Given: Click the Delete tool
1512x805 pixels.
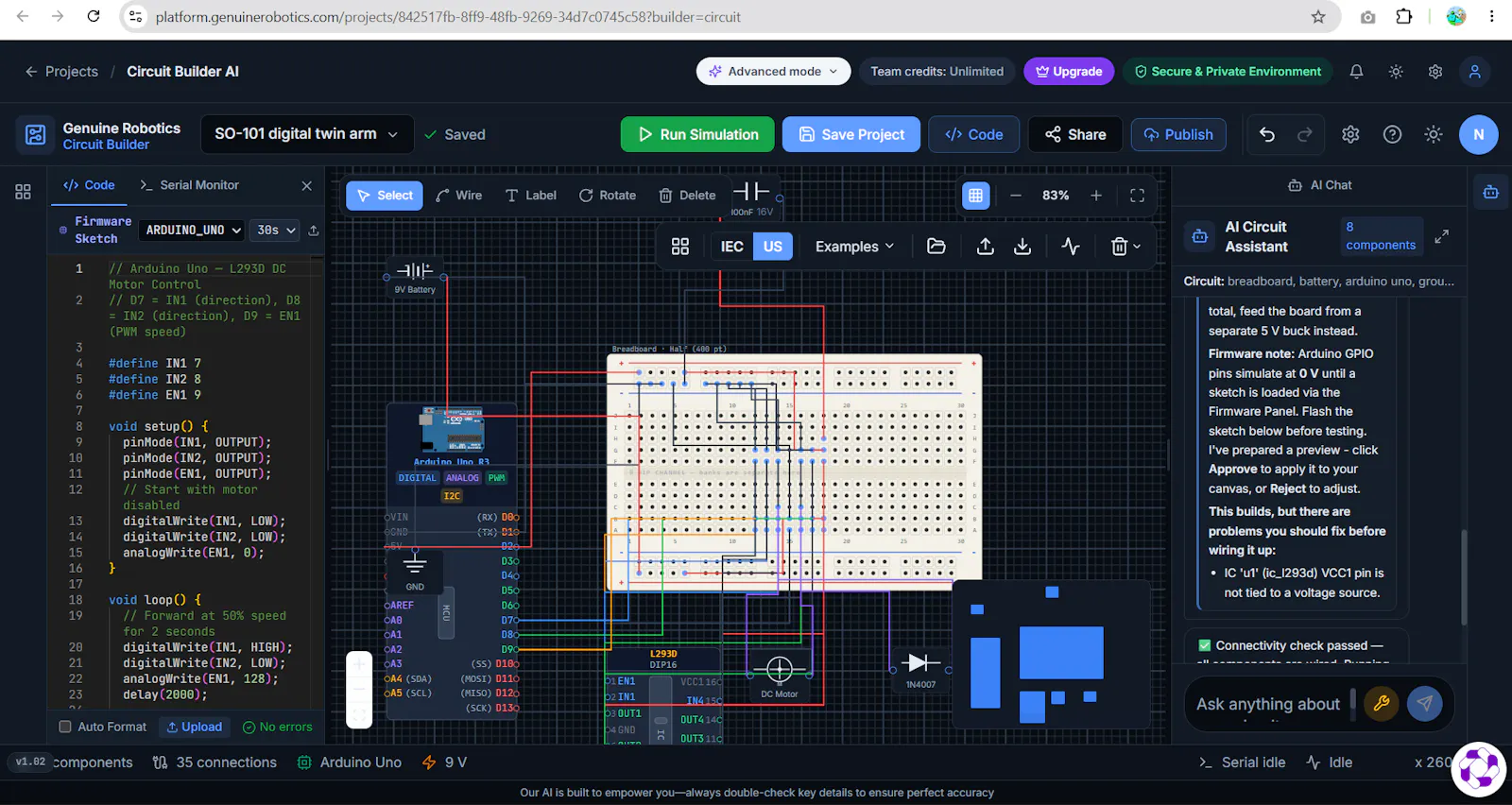Looking at the screenshot, I should [688, 196].
